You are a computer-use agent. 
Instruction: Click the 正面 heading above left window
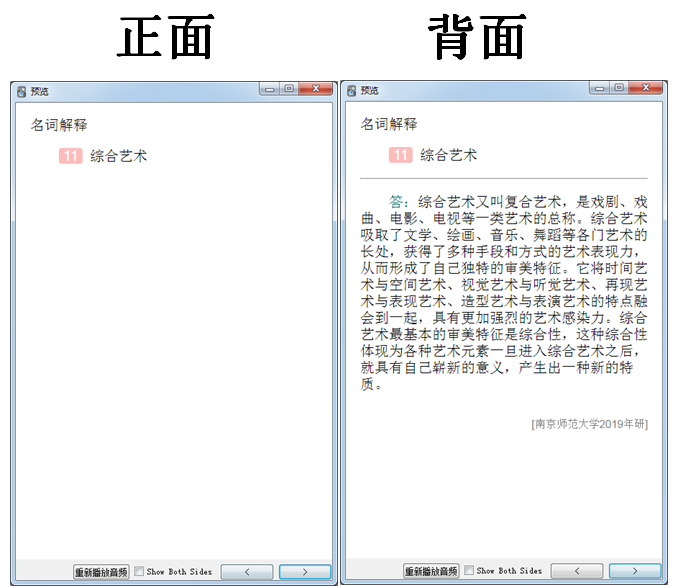coord(166,37)
